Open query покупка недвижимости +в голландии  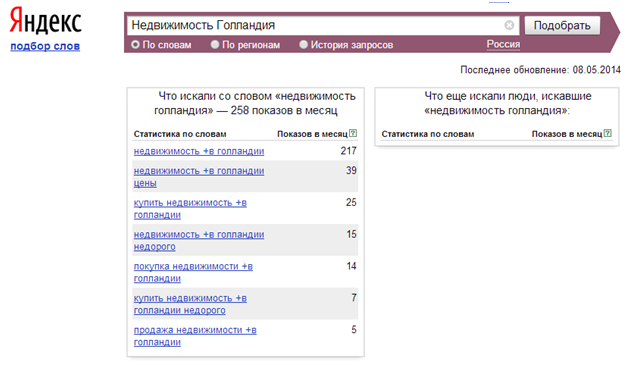(193, 272)
